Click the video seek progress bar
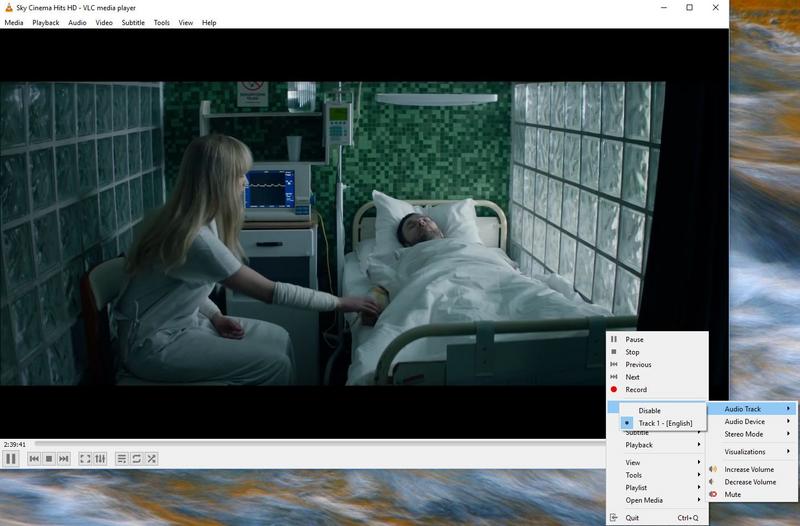The image size is (800, 526). point(319,444)
